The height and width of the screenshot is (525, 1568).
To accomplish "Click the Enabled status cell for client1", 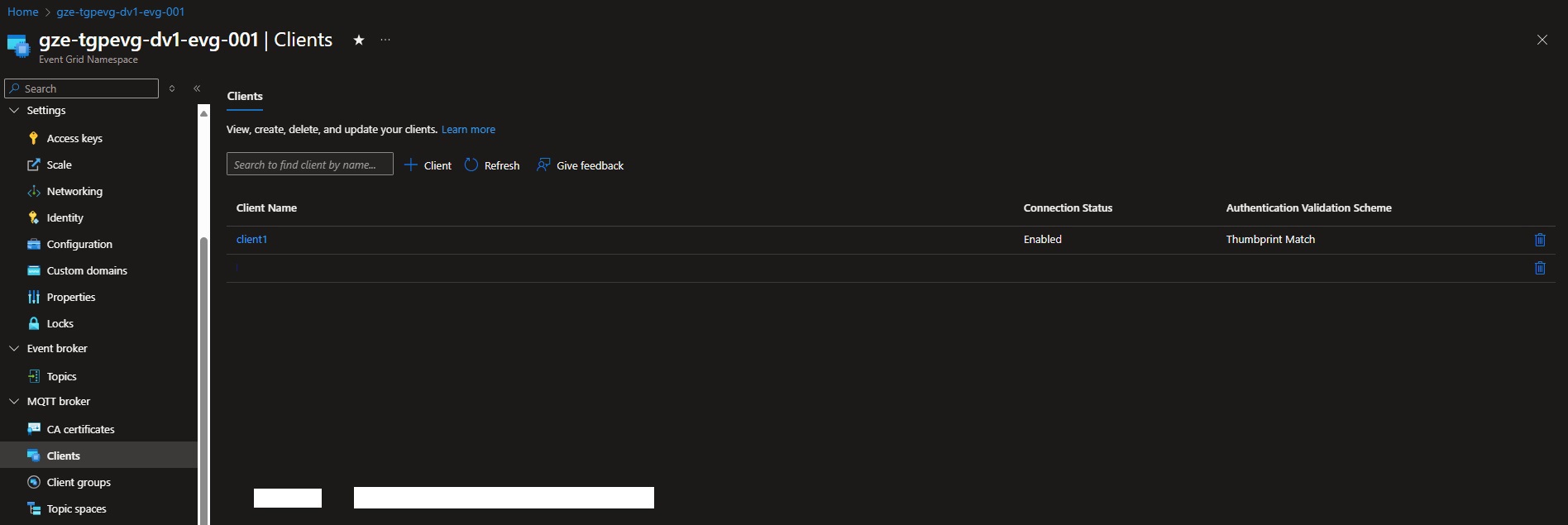I will coord(1042,240).
